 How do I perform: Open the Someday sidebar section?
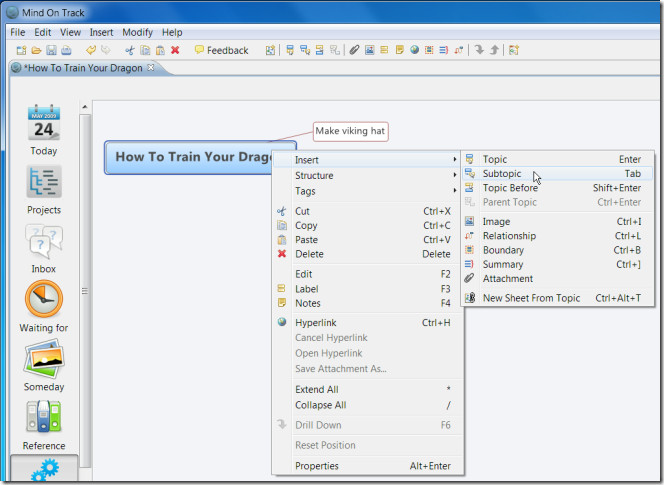[x=44, y=365]
